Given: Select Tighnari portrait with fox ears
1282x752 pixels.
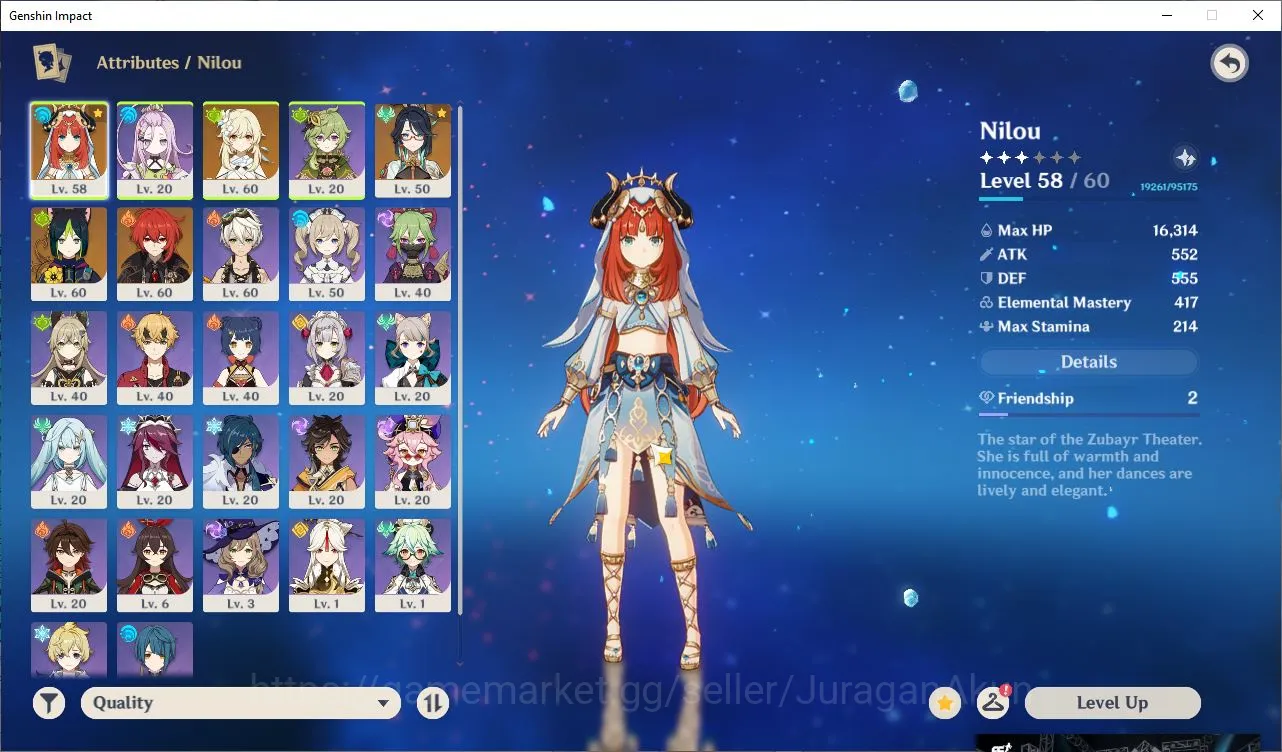Looking at the screenshot, I should (69, 254).
